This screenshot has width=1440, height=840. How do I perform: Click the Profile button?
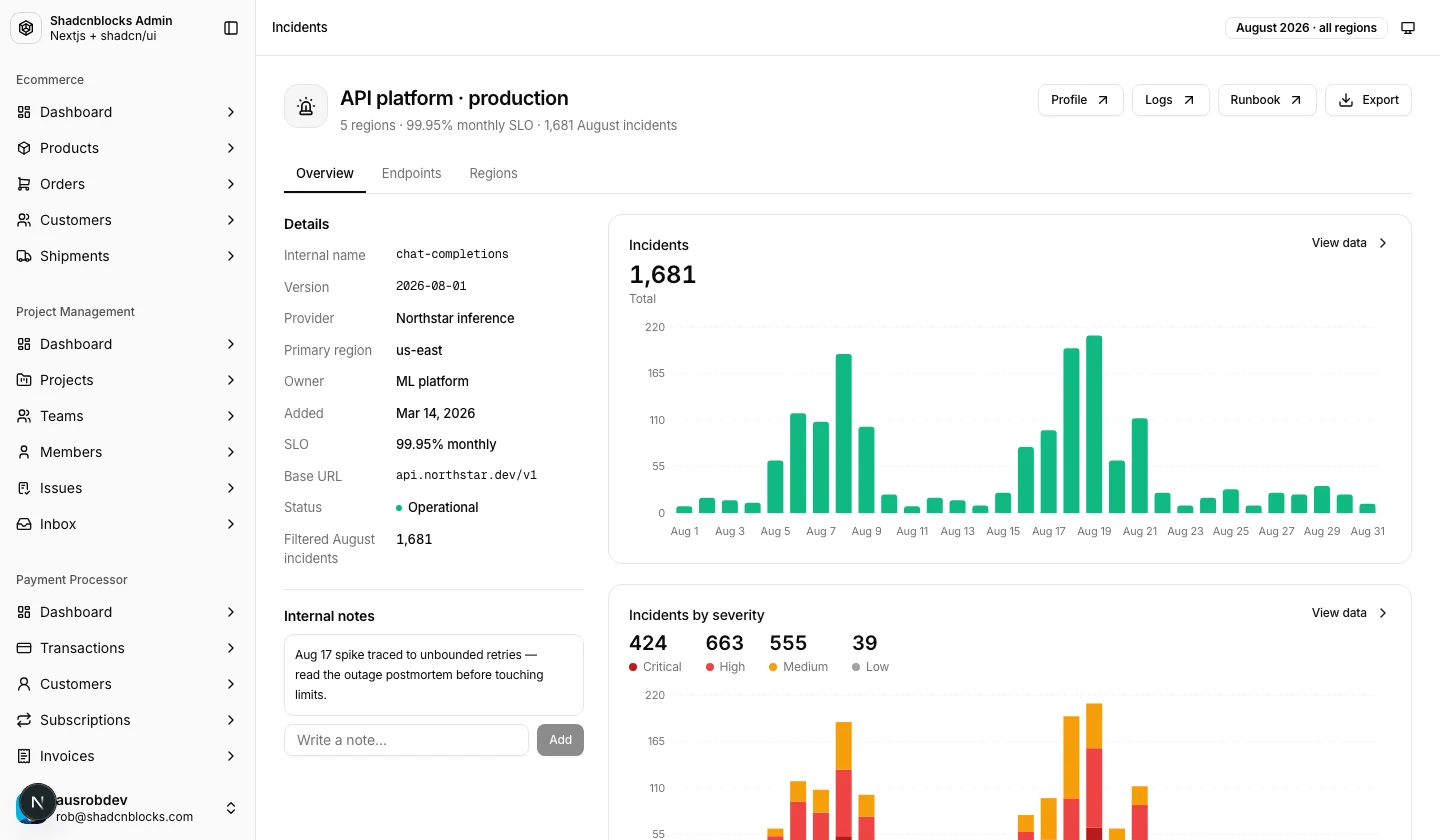(1081, 100)
